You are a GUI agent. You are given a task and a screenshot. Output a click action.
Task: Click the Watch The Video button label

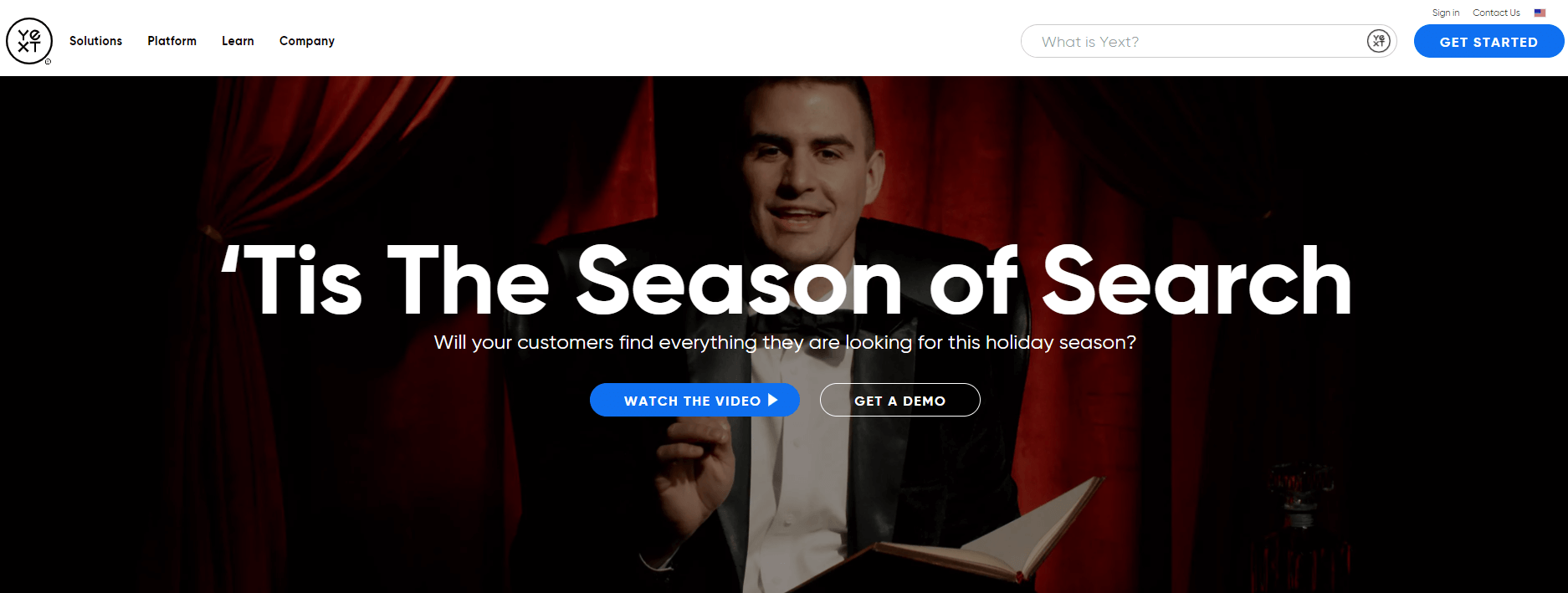point(692,401)
